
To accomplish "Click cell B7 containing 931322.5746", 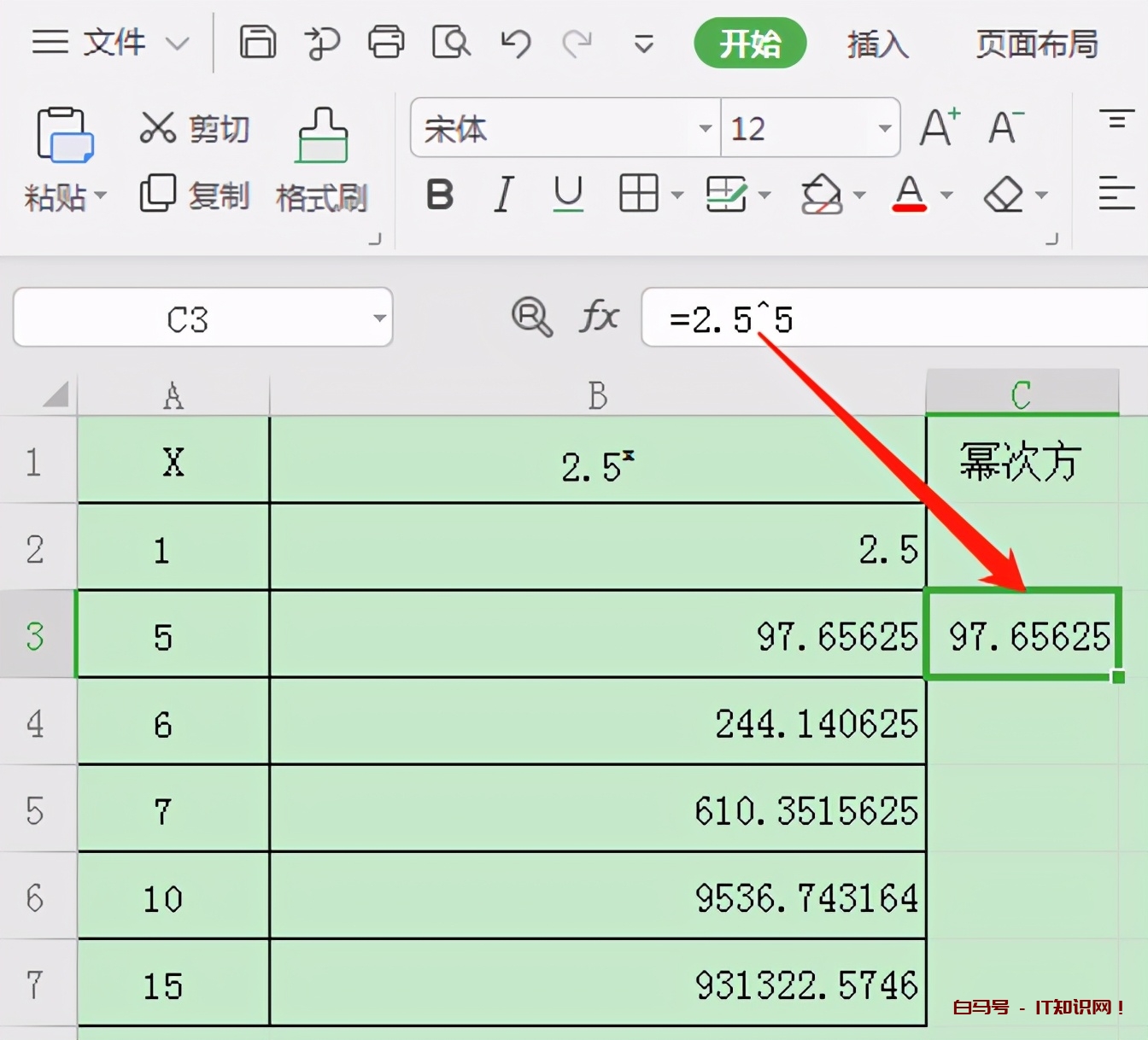I will [x=598, y=984].
